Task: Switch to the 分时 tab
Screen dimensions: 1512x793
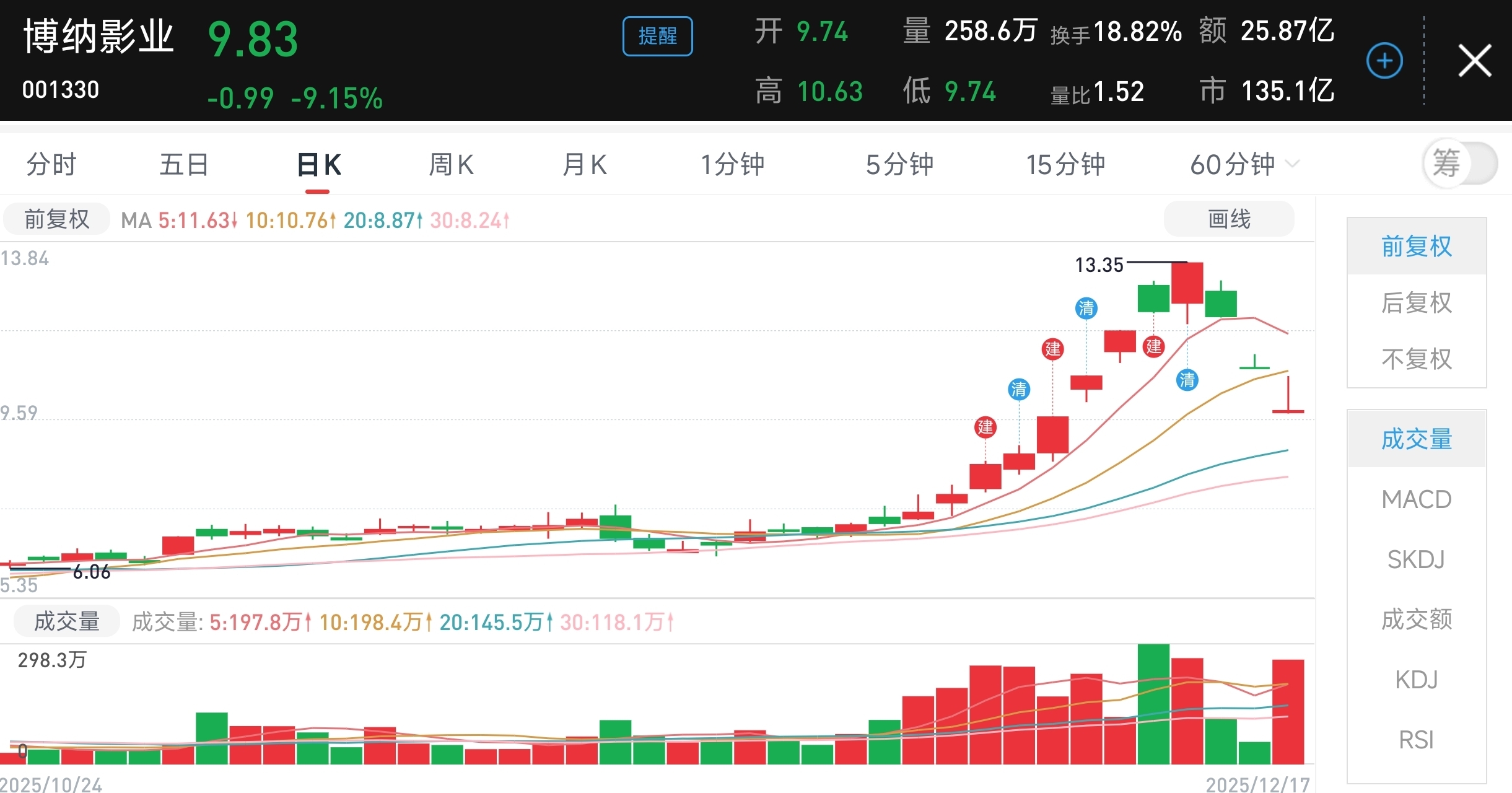Action: 51,165
